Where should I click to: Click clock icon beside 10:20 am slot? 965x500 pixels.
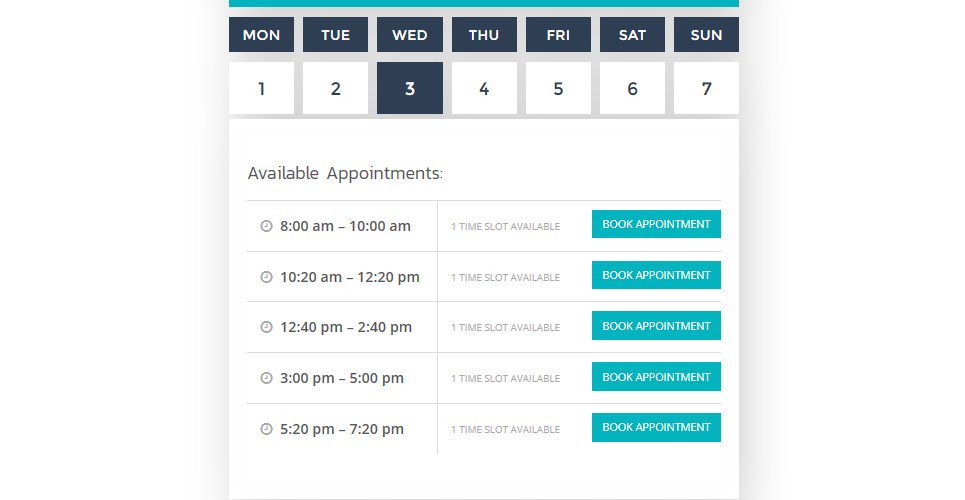tap(266, 277)
